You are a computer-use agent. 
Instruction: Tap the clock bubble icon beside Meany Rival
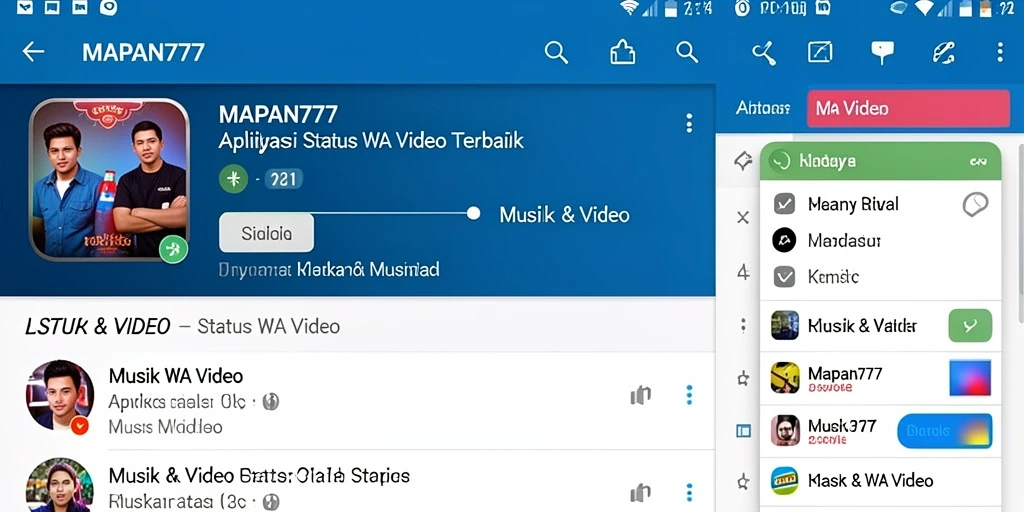(x=975, y=204)
